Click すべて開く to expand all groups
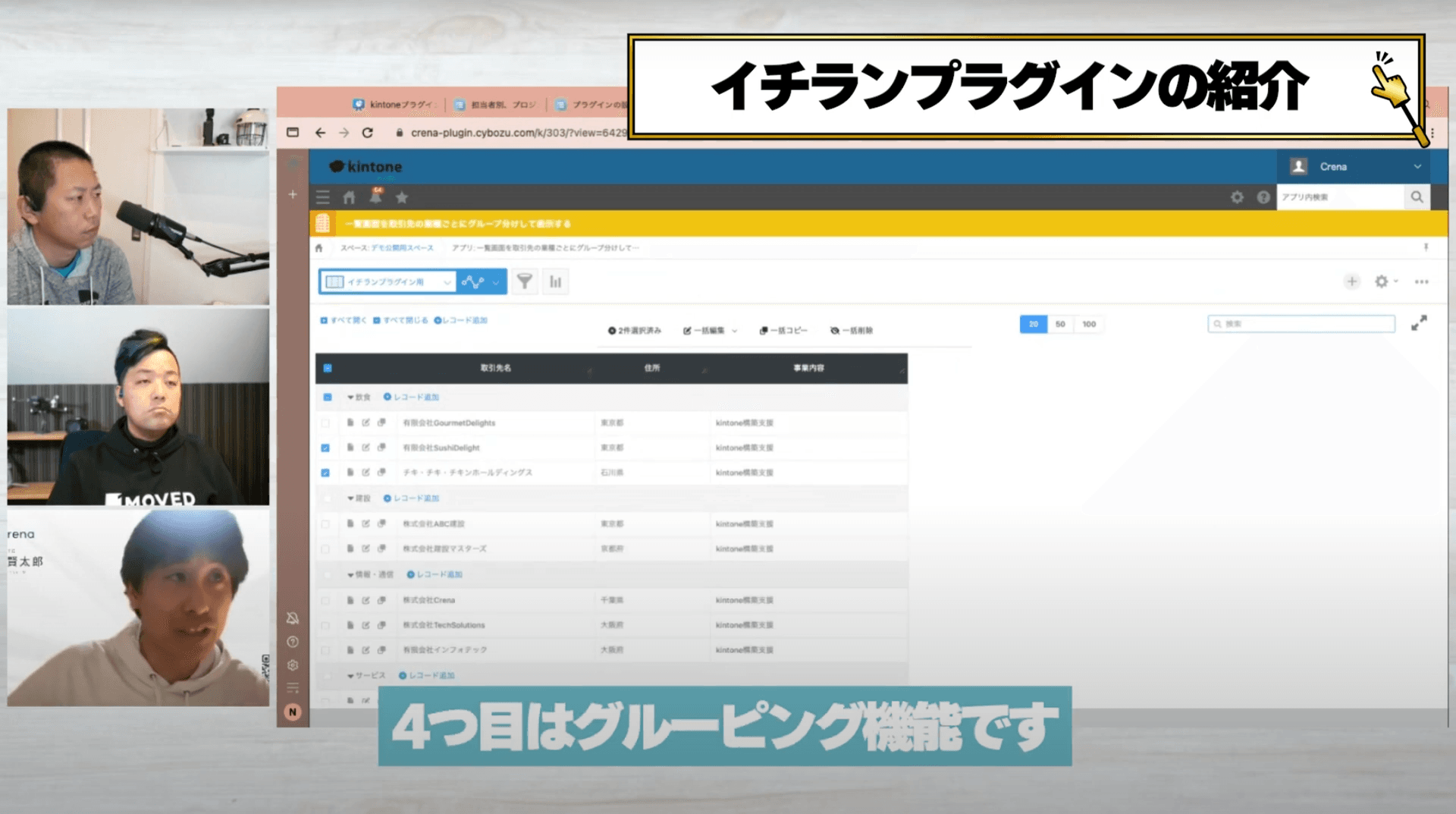Image resolution: width=1456 pixels, height=814 pixels. point(344,320)
